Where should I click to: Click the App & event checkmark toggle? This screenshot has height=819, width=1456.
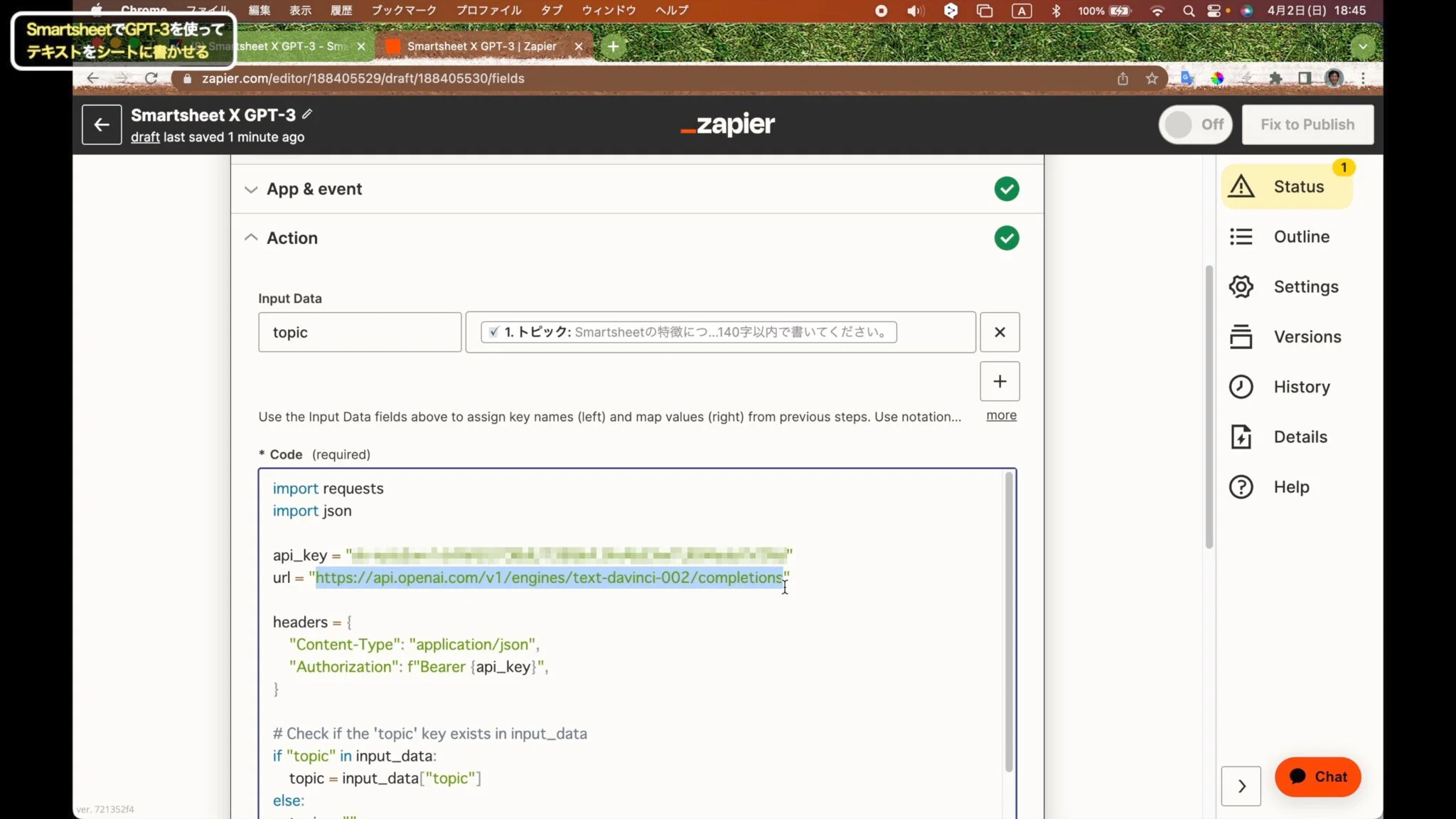1005,189
